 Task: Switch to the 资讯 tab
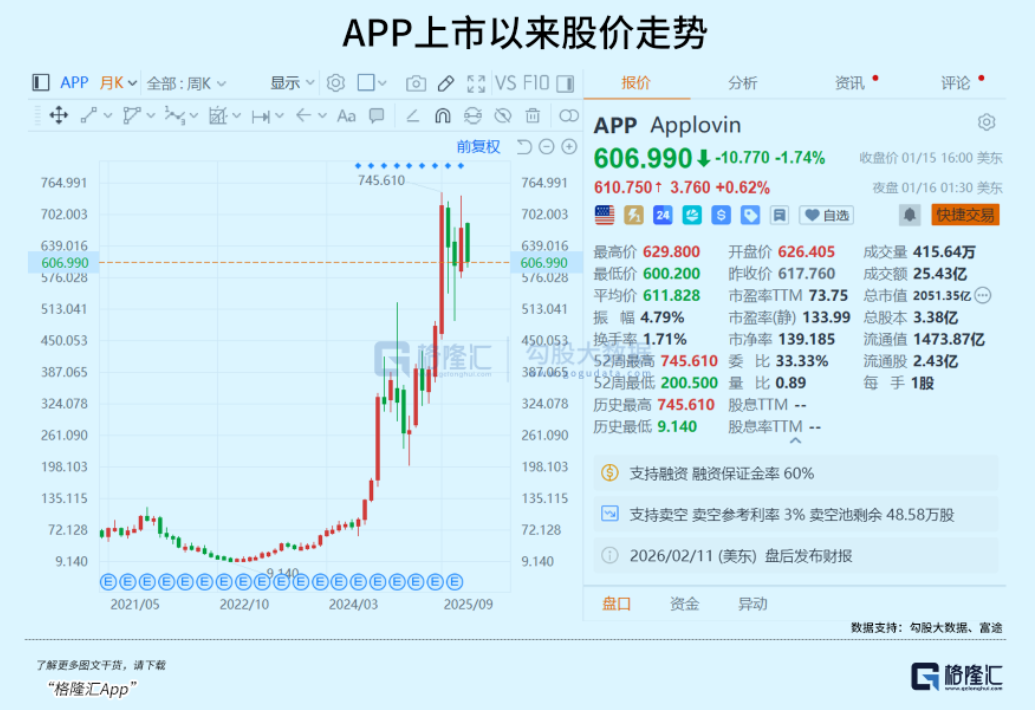pos(850,82)
